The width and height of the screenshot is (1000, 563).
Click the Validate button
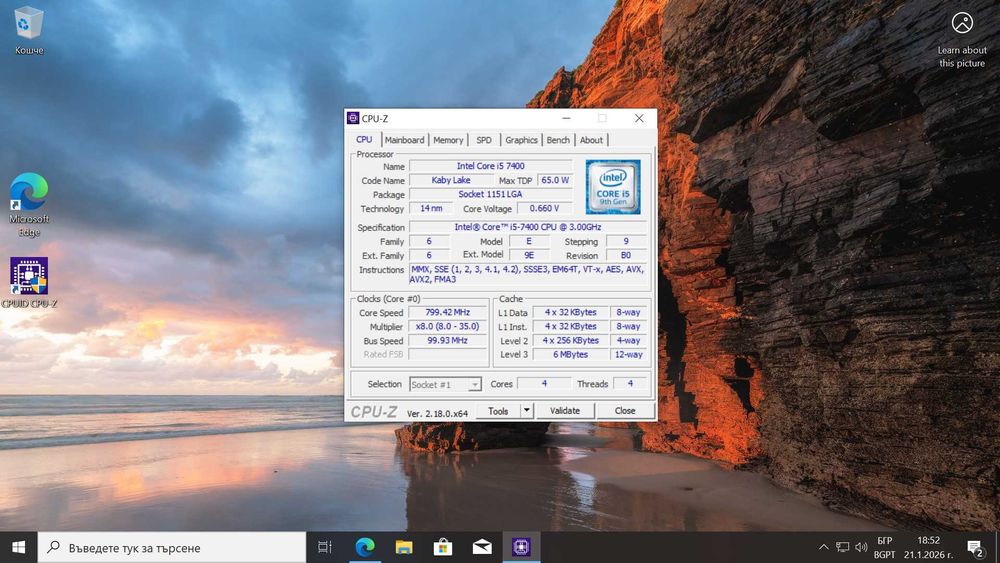tap(565, 411)
